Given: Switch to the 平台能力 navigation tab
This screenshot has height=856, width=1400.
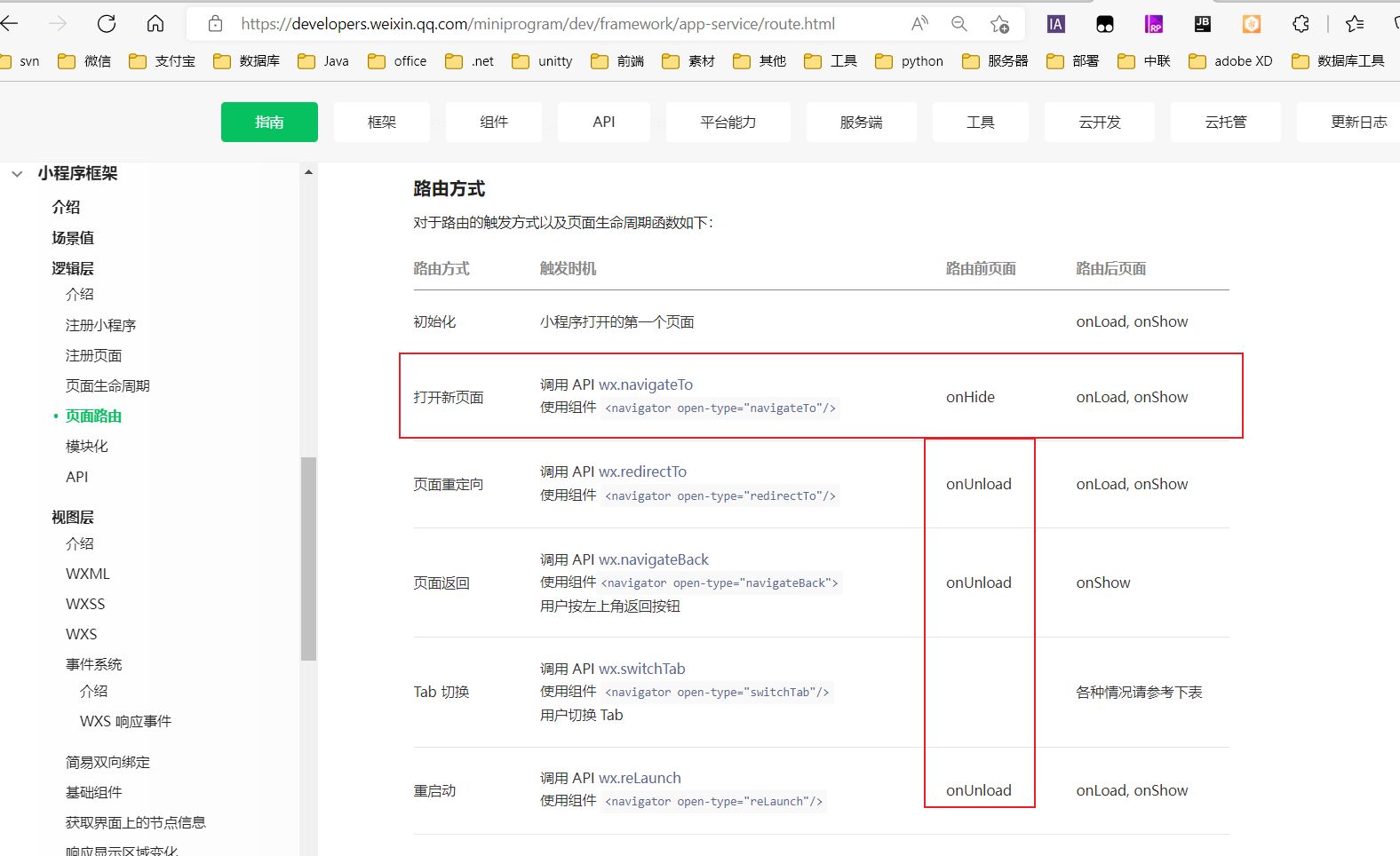Looking at the screenshot, I should pos(728,122).
